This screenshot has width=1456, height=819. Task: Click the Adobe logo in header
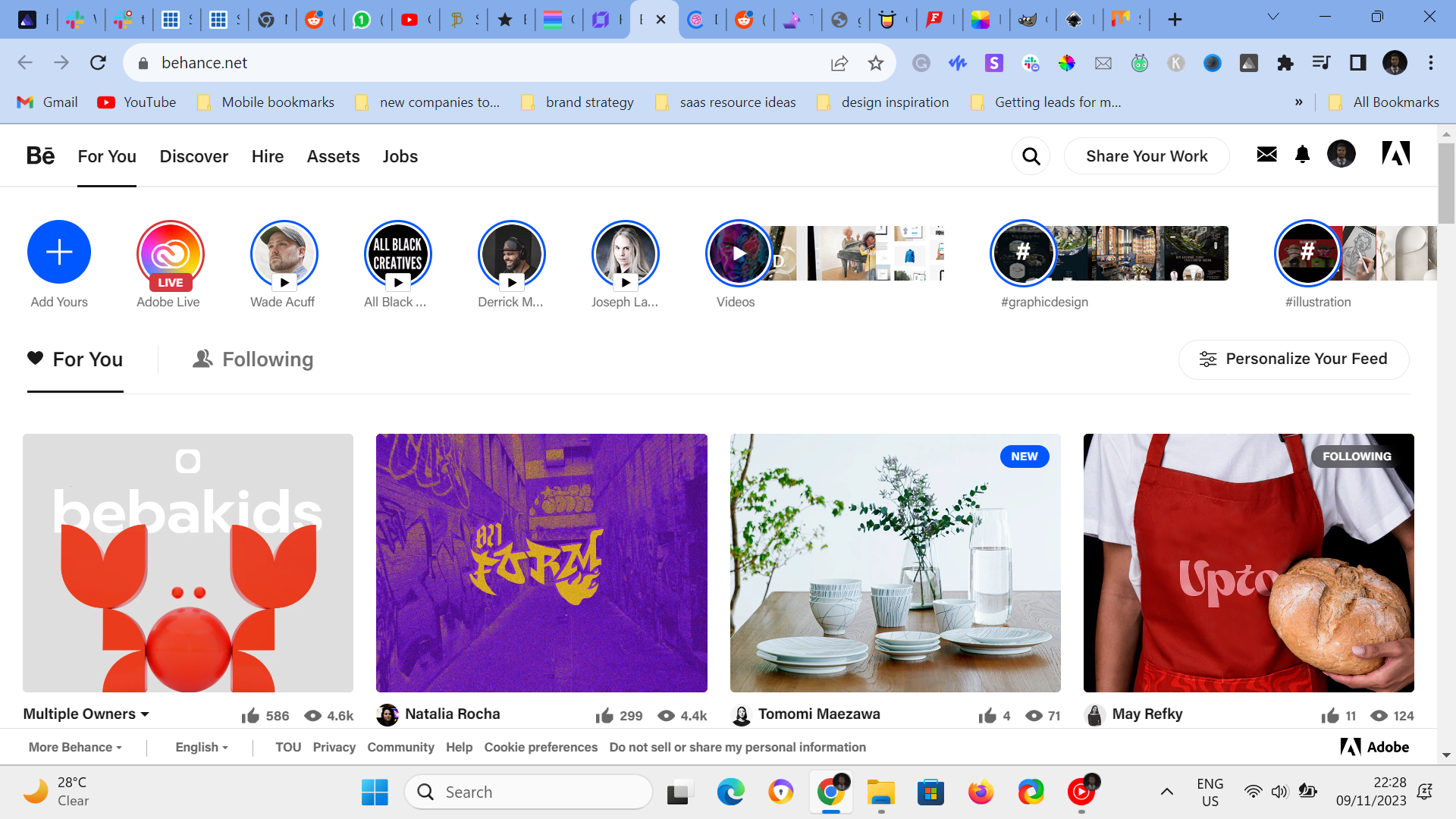(x=1395, y=154)
